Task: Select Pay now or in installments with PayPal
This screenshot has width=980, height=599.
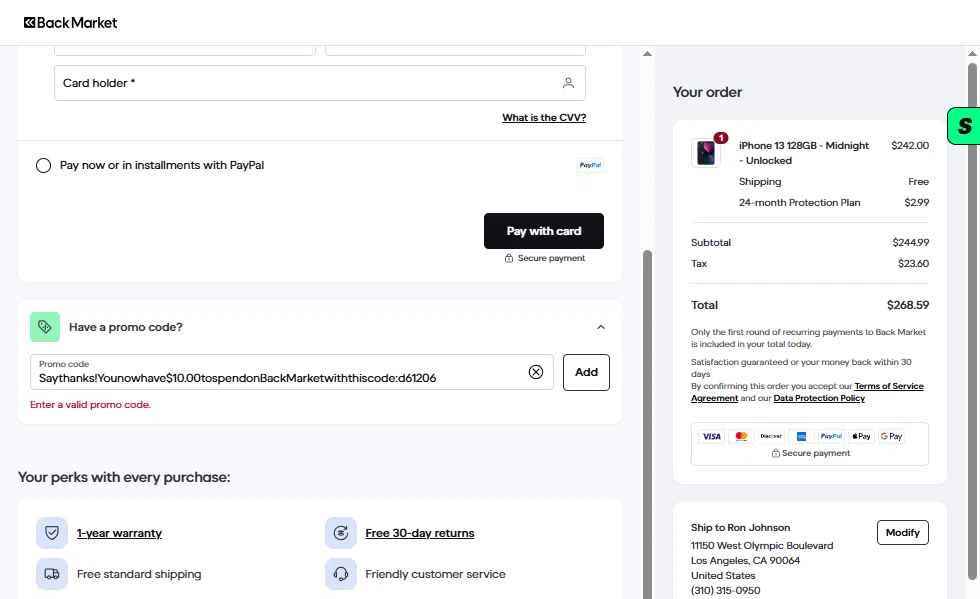Action: (43, 166)
